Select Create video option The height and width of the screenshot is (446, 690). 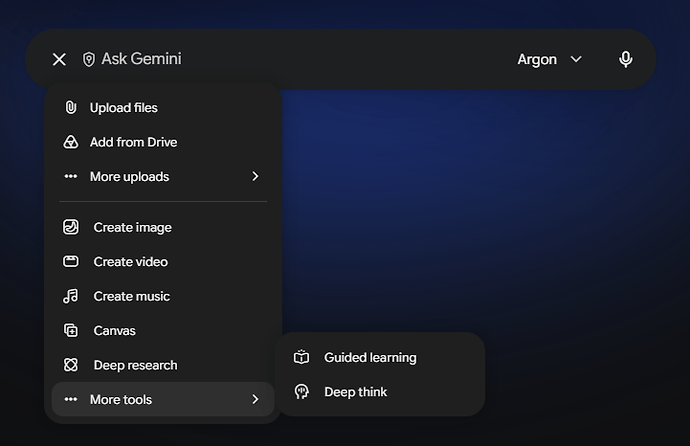click(x=163, y=262)
